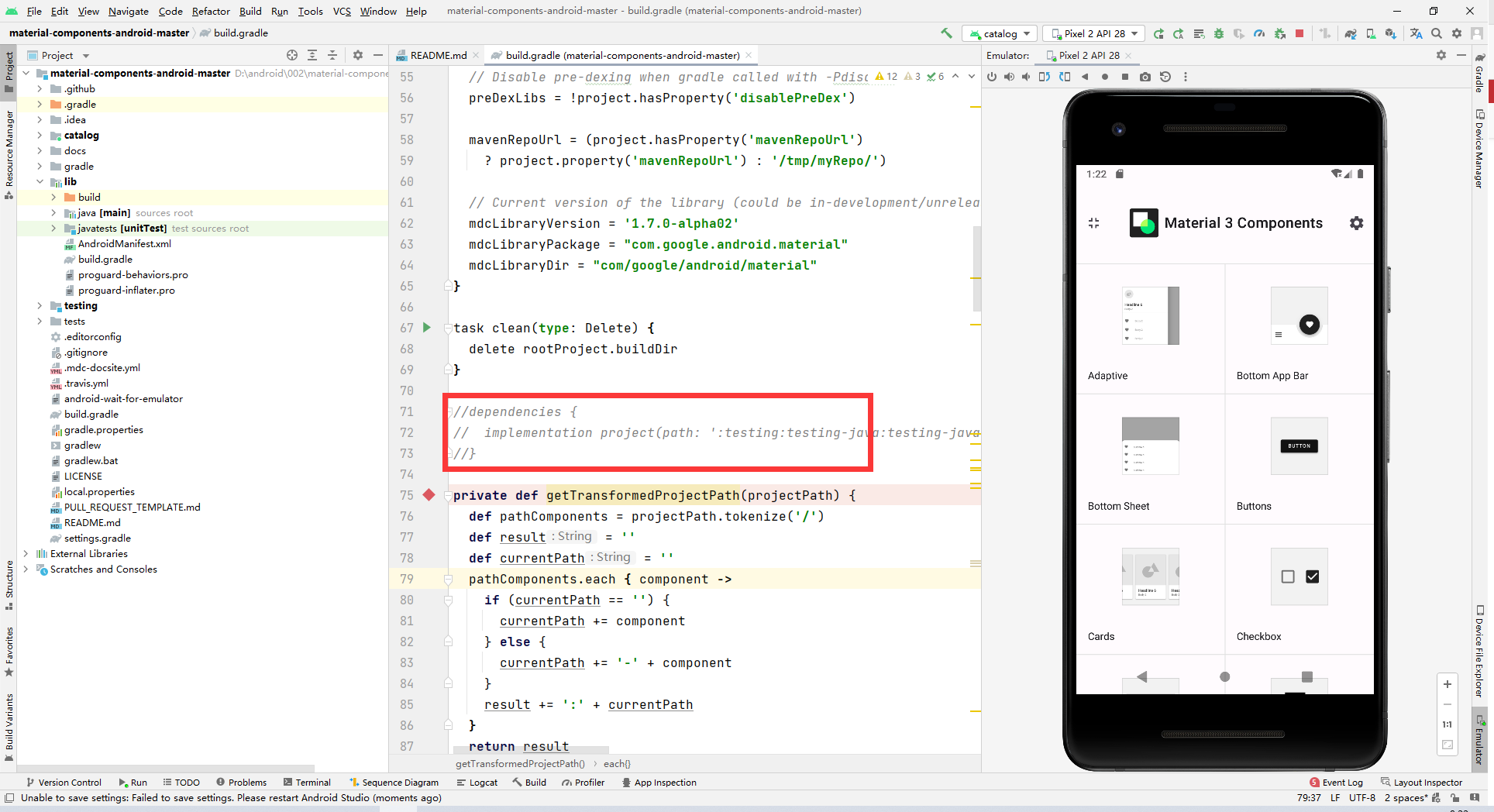Toggle the Device File Explorer side tab

(x=1479, y=651)
